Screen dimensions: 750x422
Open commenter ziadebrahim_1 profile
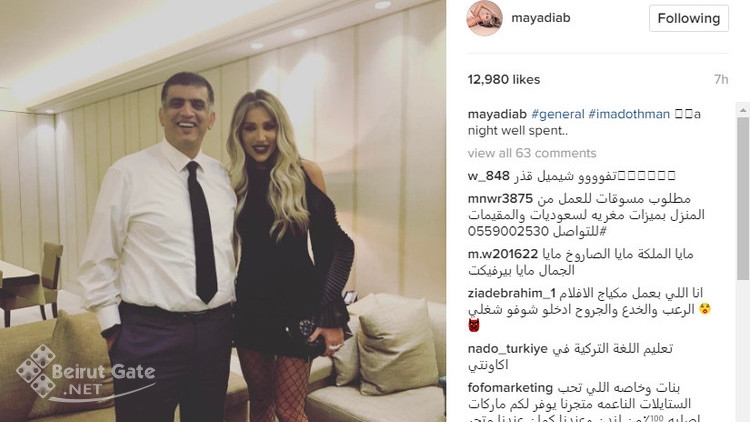(x=511, y=293)
